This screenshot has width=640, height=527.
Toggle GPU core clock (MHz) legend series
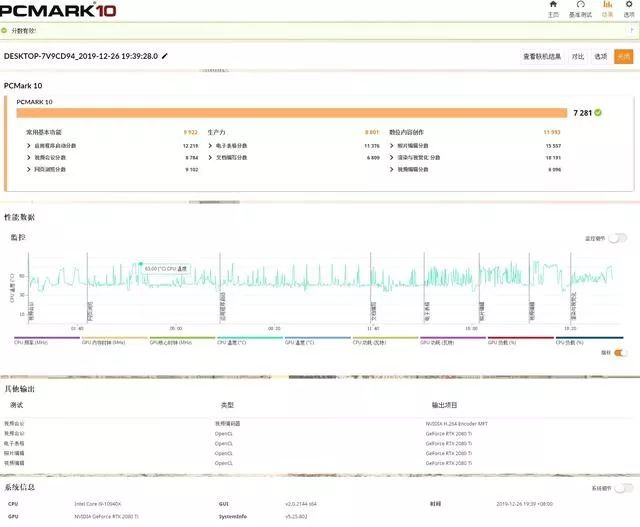(x=182, y=340)
